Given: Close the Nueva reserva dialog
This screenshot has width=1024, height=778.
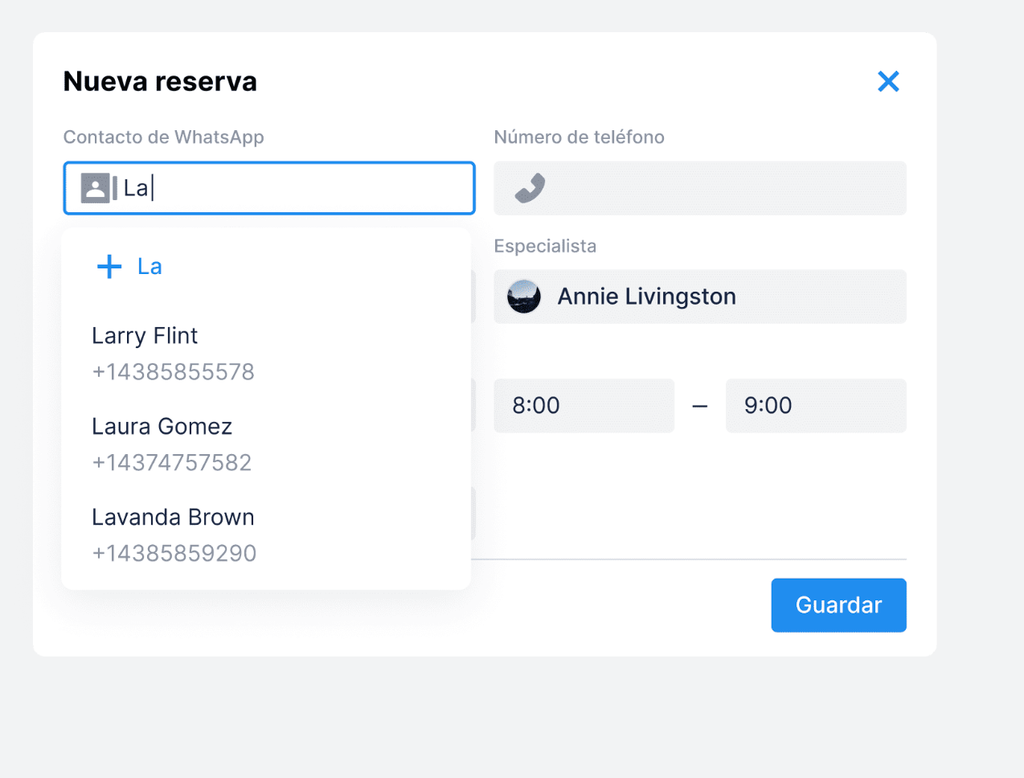Looking at the screenshot, I should [888, 82].
